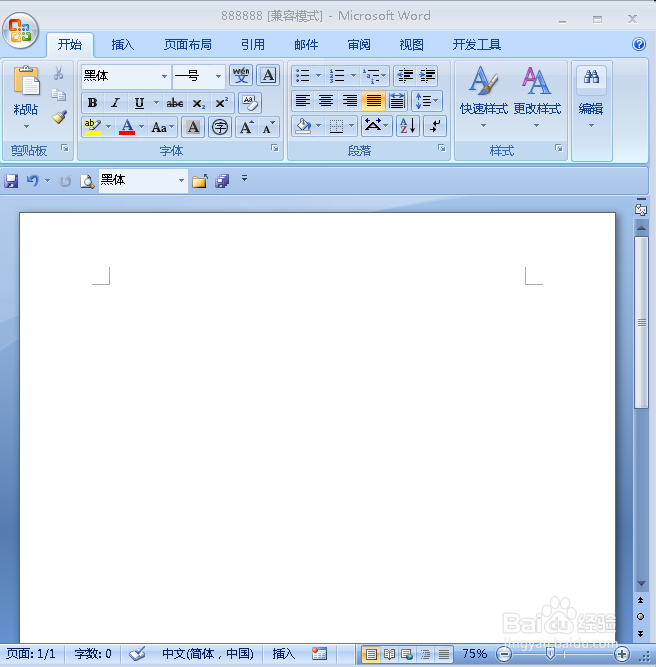Expand numbering list dropdown arrow

[x=353, y=76]
